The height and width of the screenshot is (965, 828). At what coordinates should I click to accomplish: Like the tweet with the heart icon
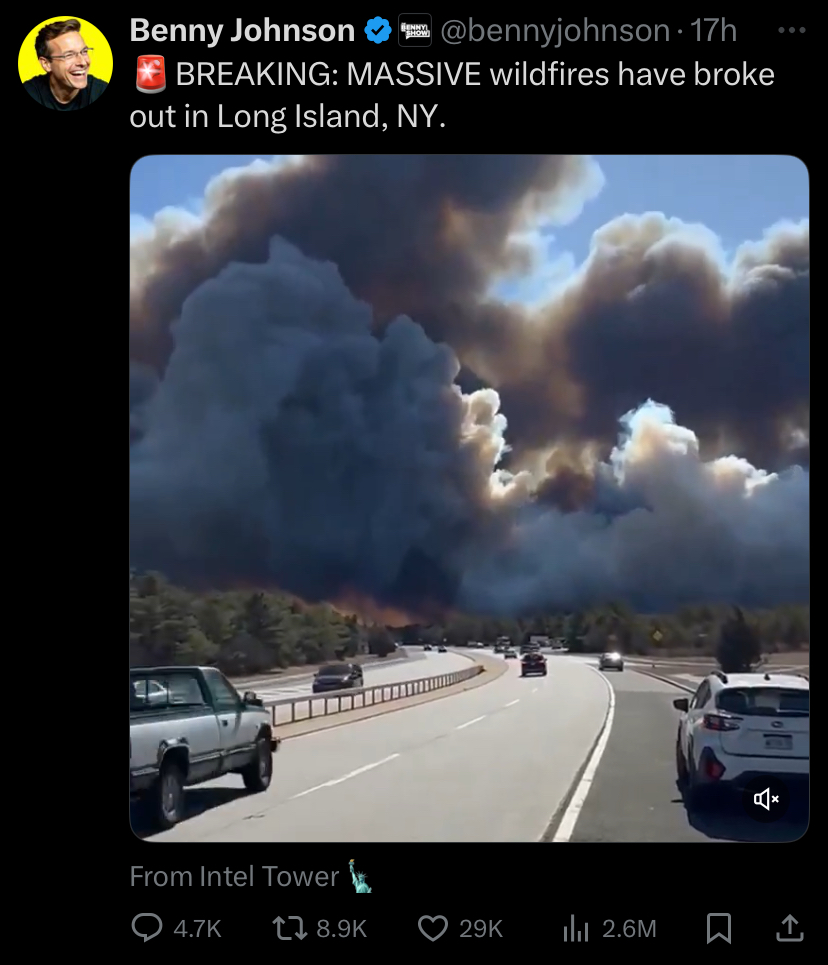click(433, 928)
